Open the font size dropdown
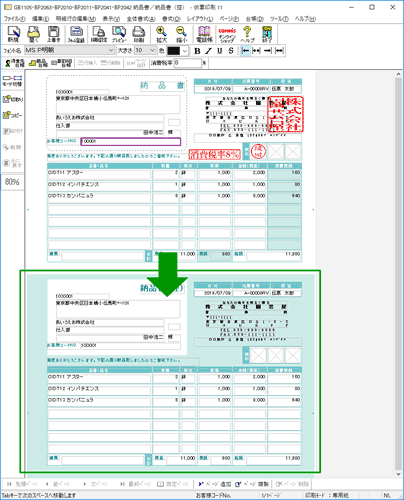Viewport: 404px width, 500px height. coord(152,50)
